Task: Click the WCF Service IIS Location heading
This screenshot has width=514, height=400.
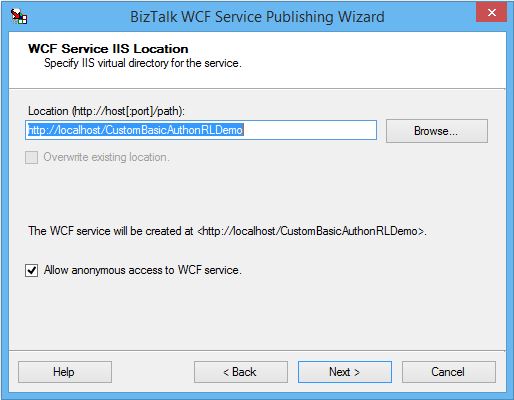Action: click(108, 49)
